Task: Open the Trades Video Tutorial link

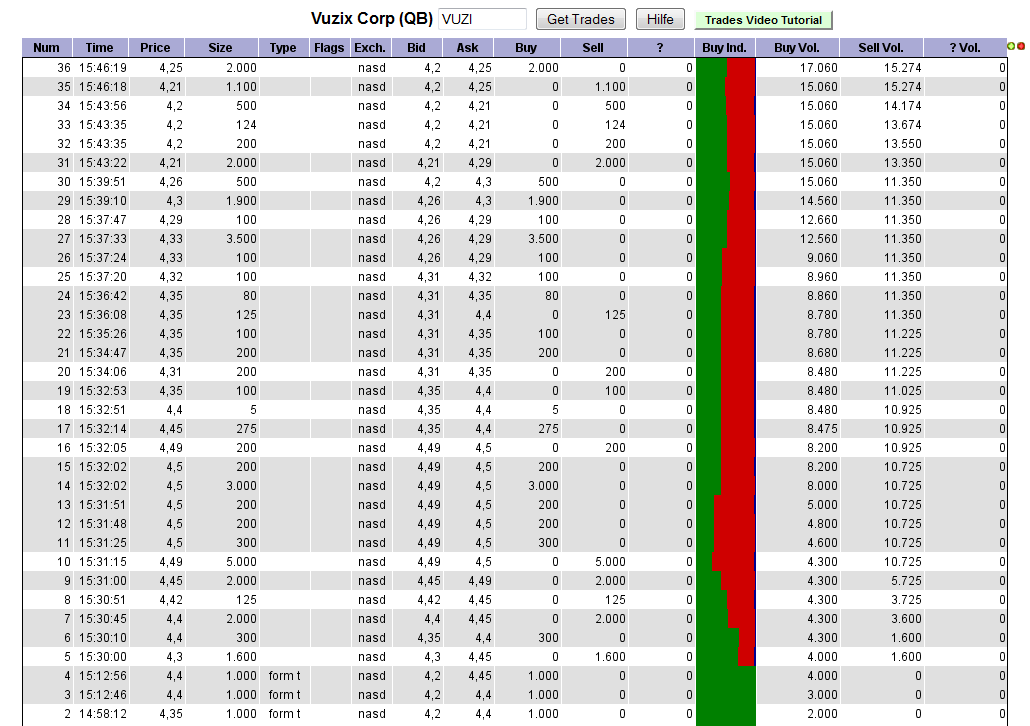Action: click(763, 20)
